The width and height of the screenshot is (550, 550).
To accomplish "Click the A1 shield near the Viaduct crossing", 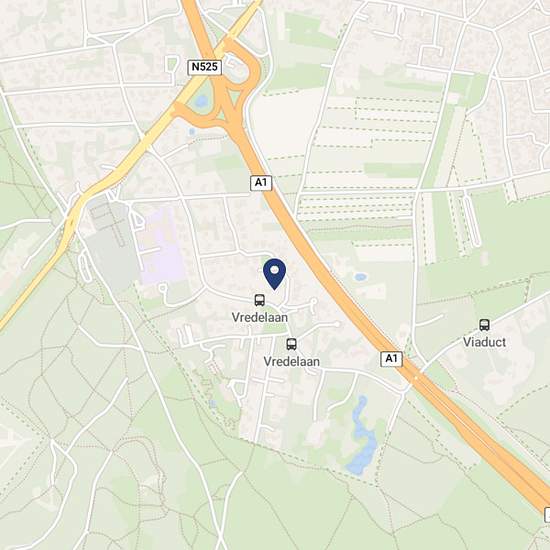I will pos(391,359).
